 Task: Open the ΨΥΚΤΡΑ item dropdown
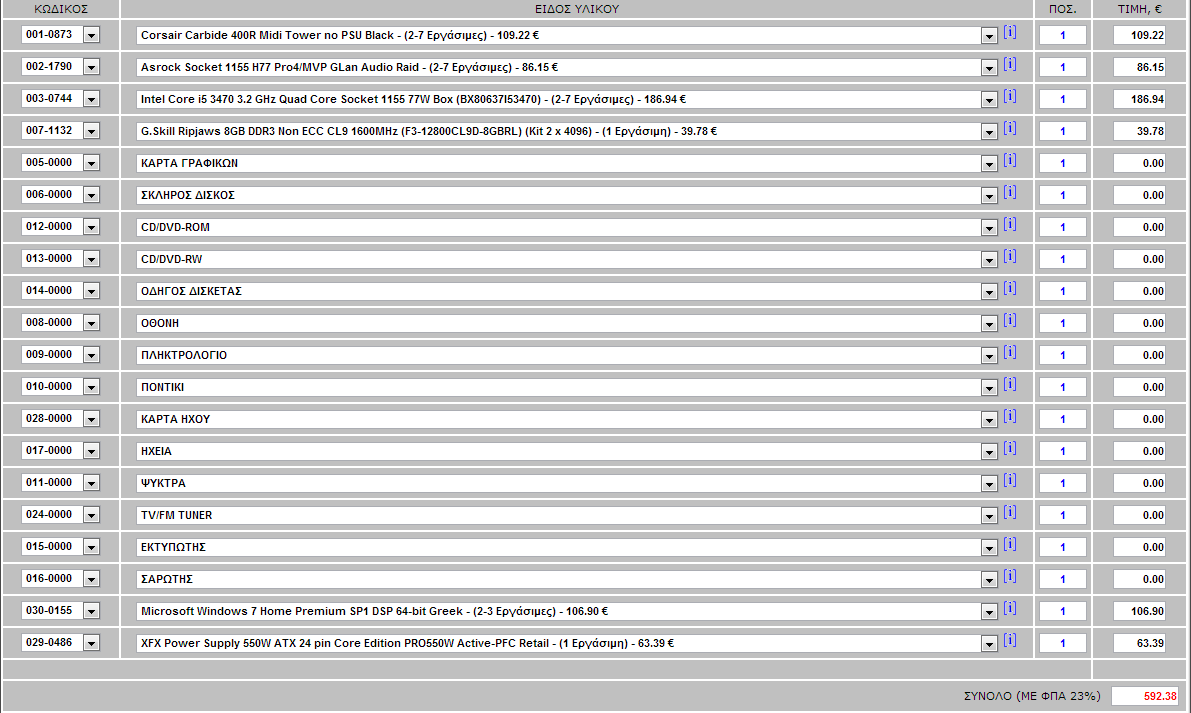(989, 484)
